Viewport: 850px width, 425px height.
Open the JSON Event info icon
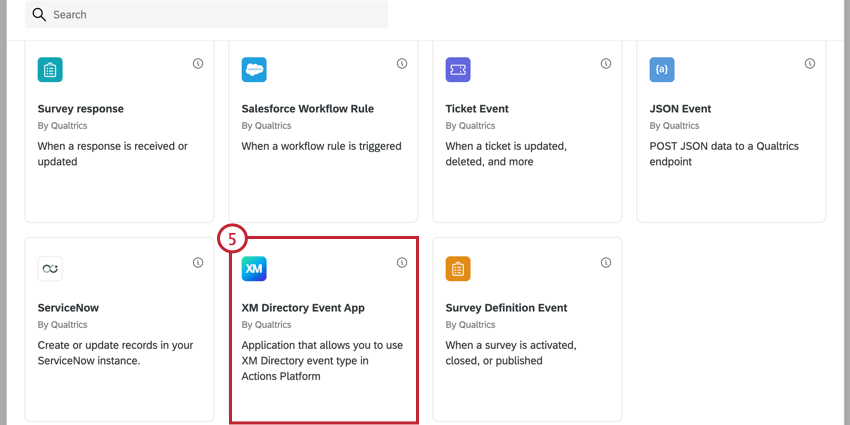tap(810, 63)
